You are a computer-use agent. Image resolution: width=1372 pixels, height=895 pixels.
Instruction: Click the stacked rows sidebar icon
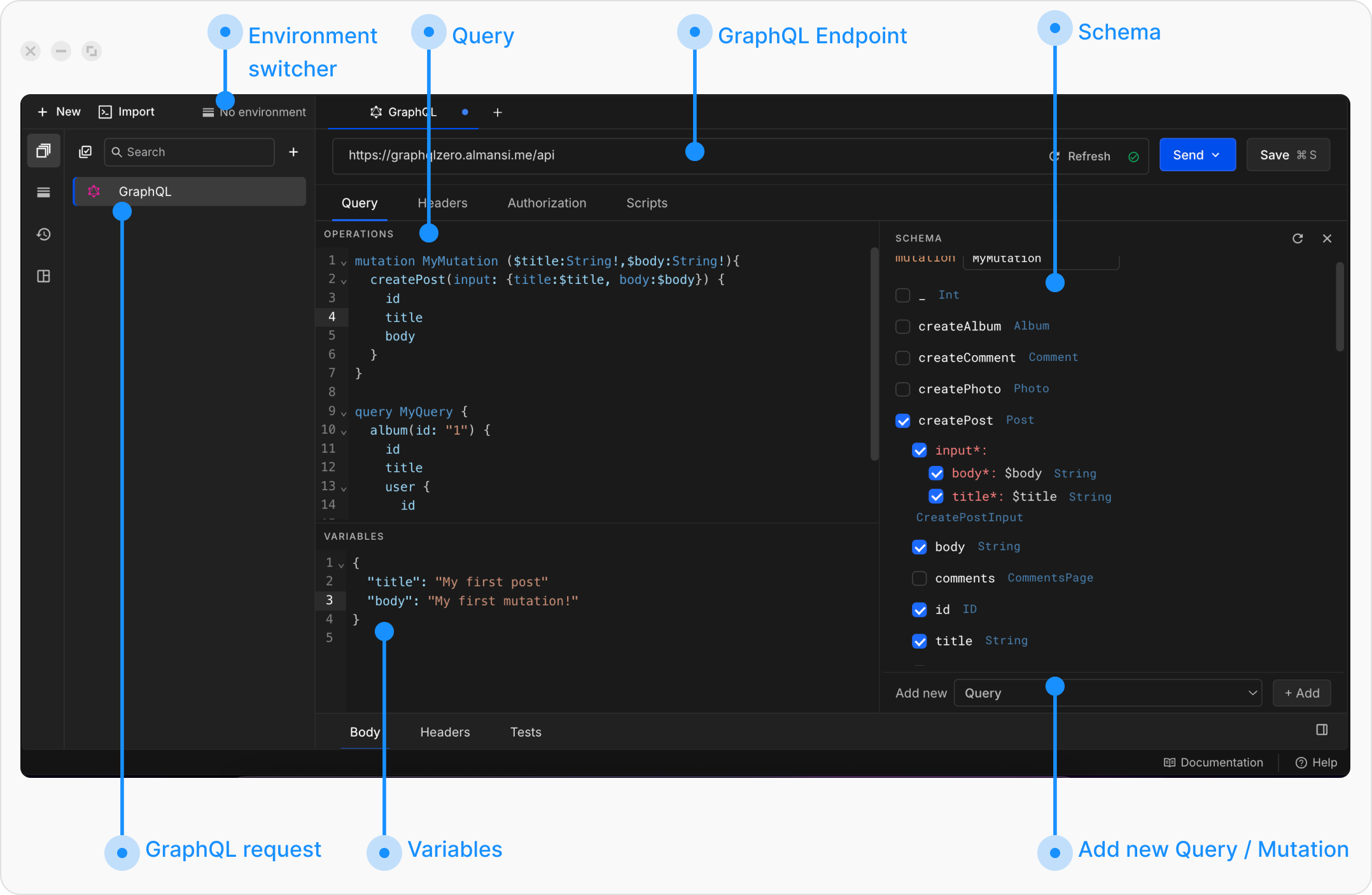[x=43, y=192]
